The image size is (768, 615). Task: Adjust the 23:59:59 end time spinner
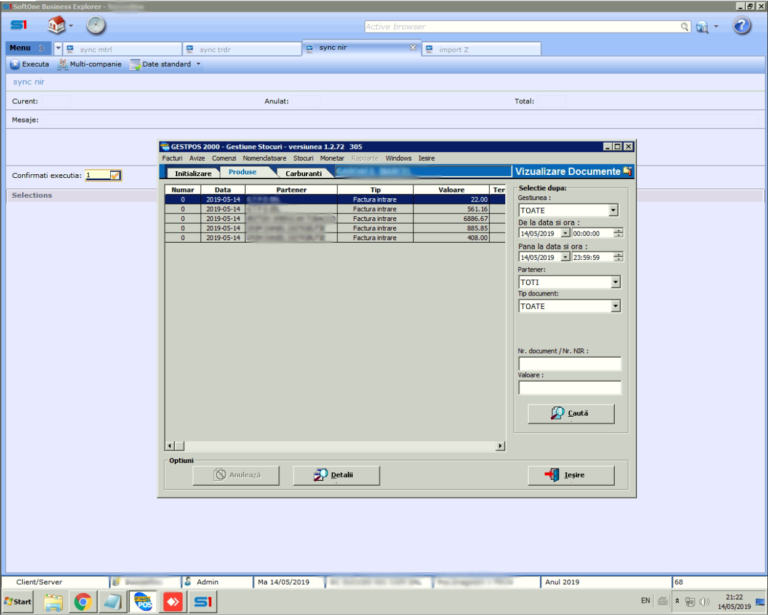pyautogui.click(x=618, y=257)
